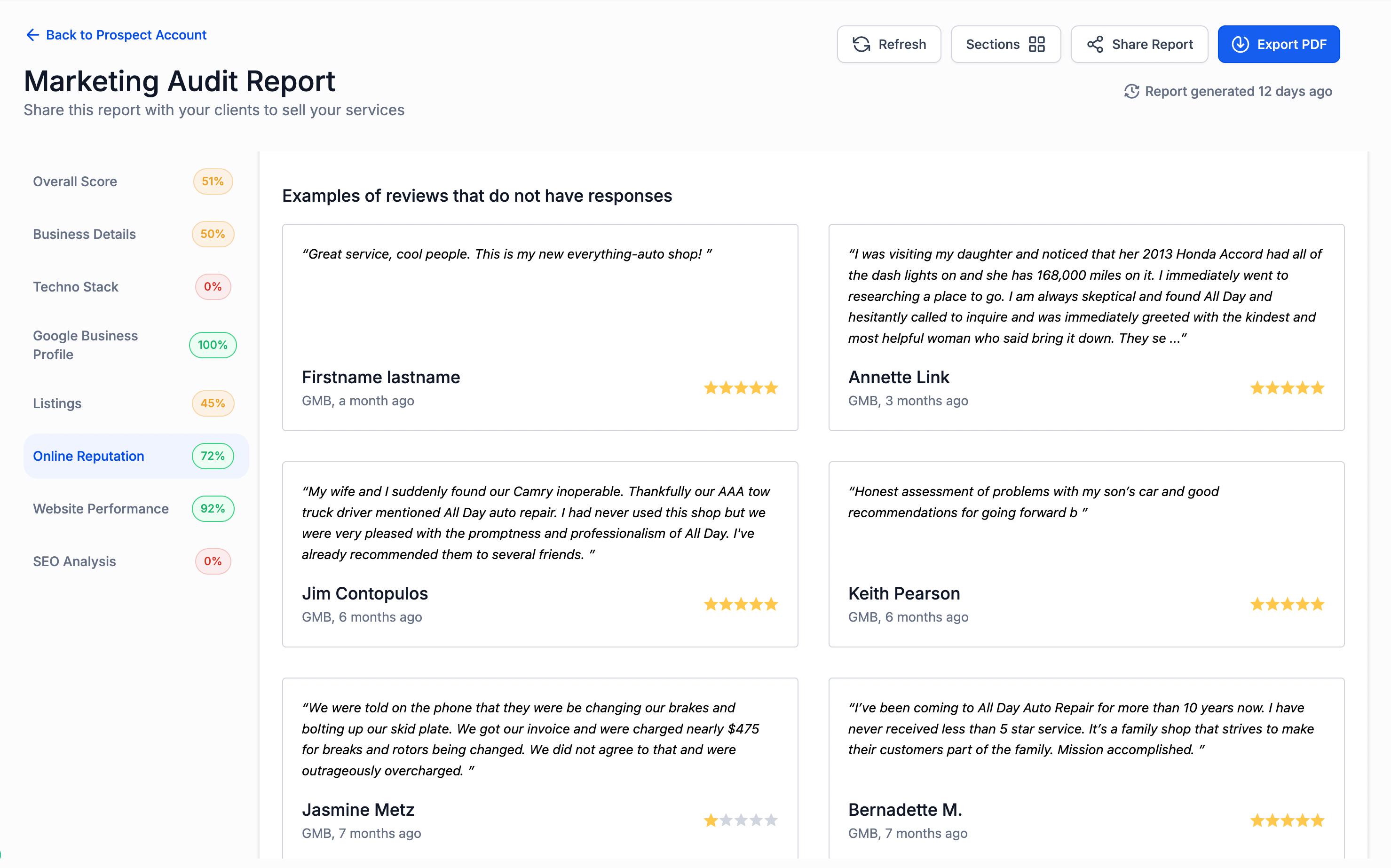Open the SEO Analysis section
1391x868 pixels.
click(75, 561)
